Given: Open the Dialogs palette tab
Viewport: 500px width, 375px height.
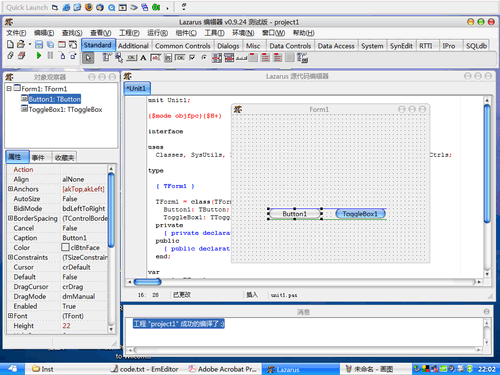Looking at the screenshot, I should 228,46.
